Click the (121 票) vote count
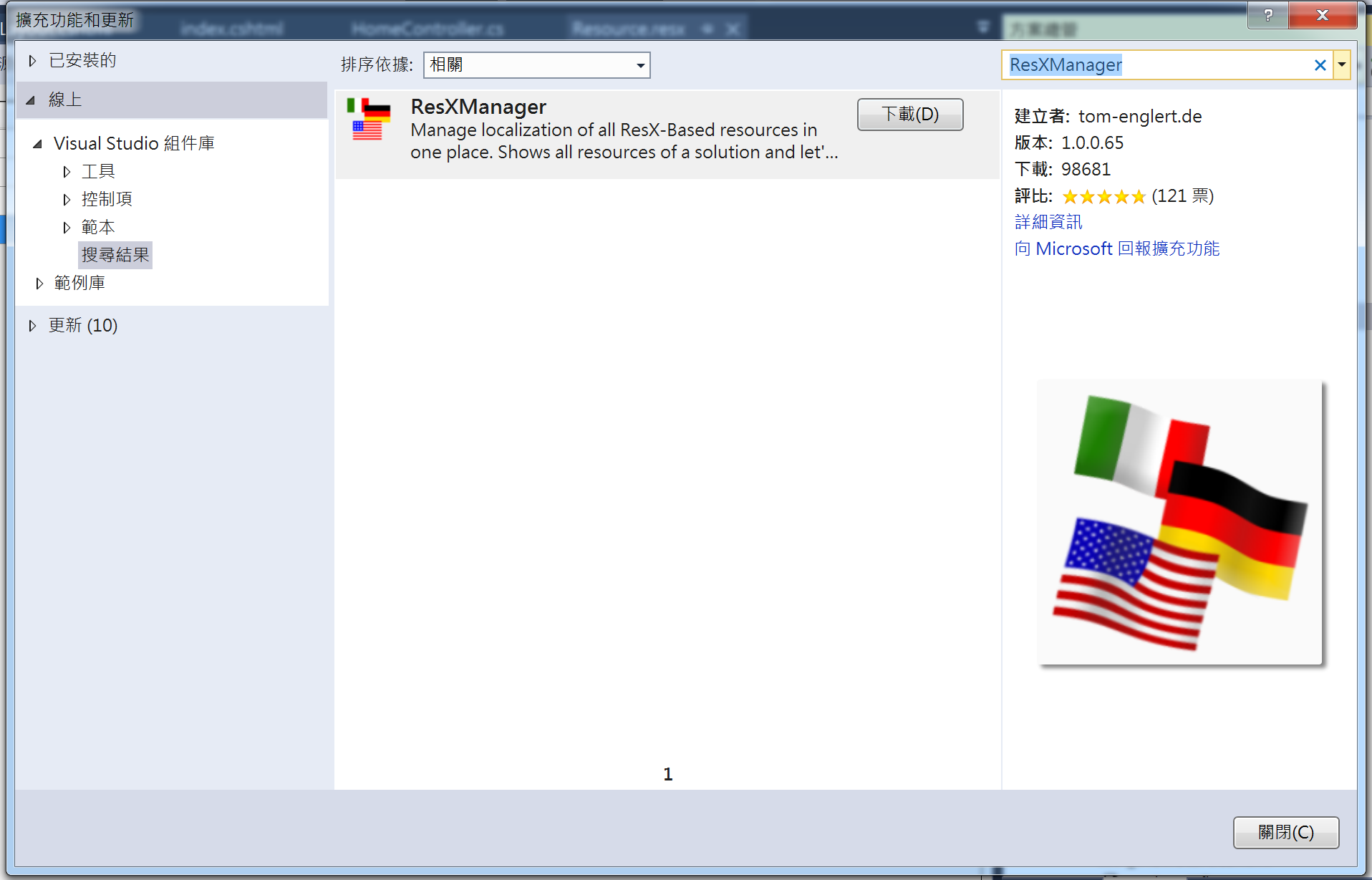This screenshot has height=880, width=1372. coord(1183,195)
